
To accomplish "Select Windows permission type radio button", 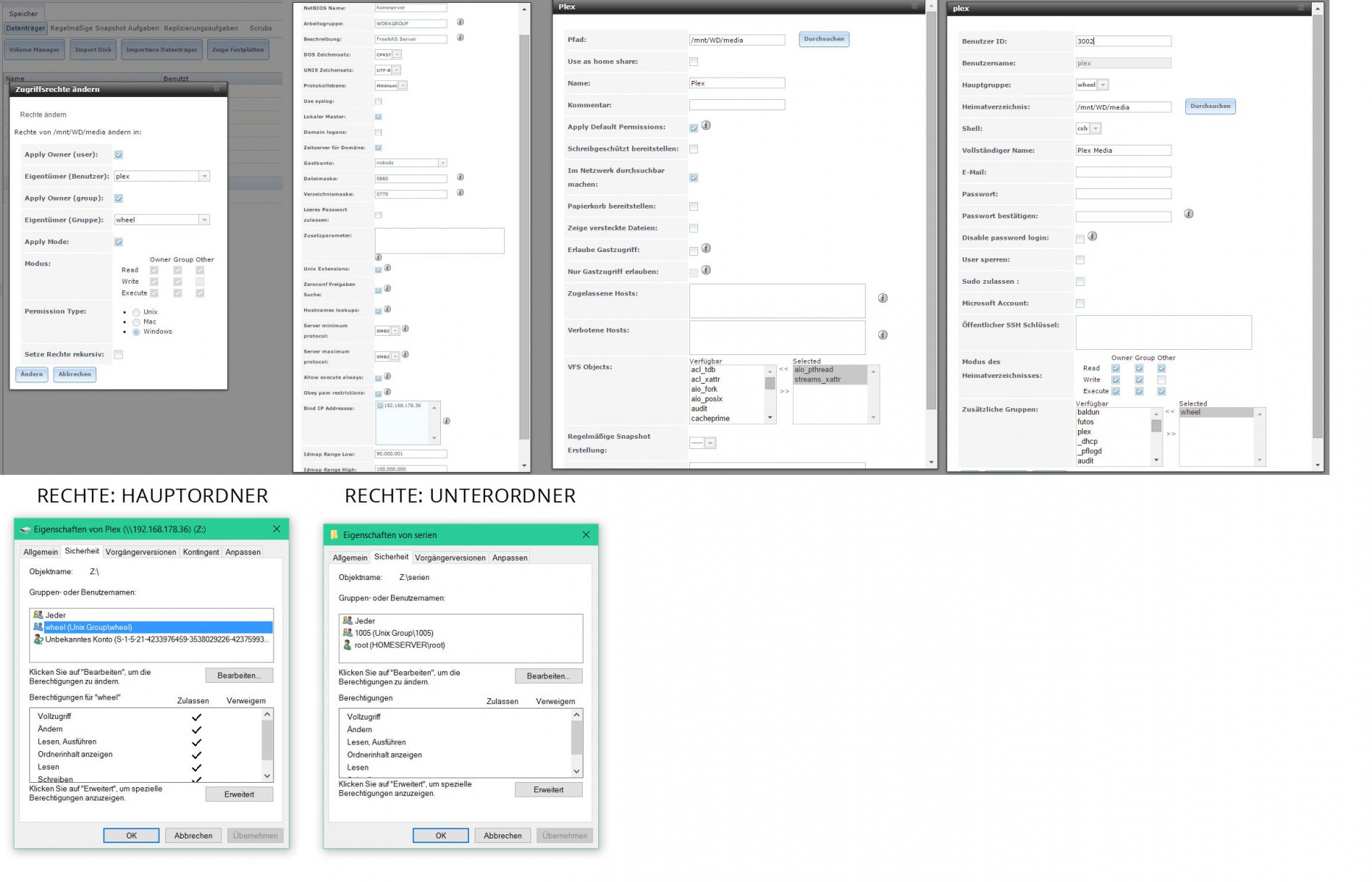I will pyautogui.click(x=136, y=332).
